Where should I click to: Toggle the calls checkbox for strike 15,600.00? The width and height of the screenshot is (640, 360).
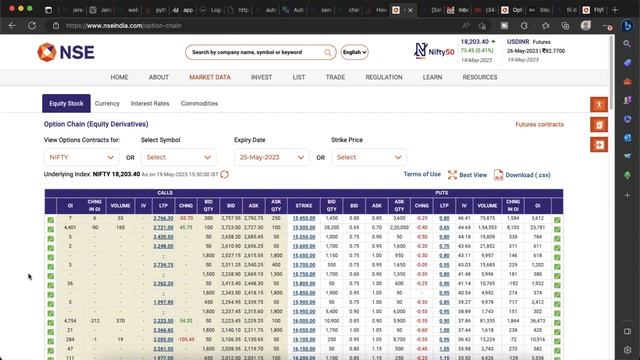click(x=51, y=248)
